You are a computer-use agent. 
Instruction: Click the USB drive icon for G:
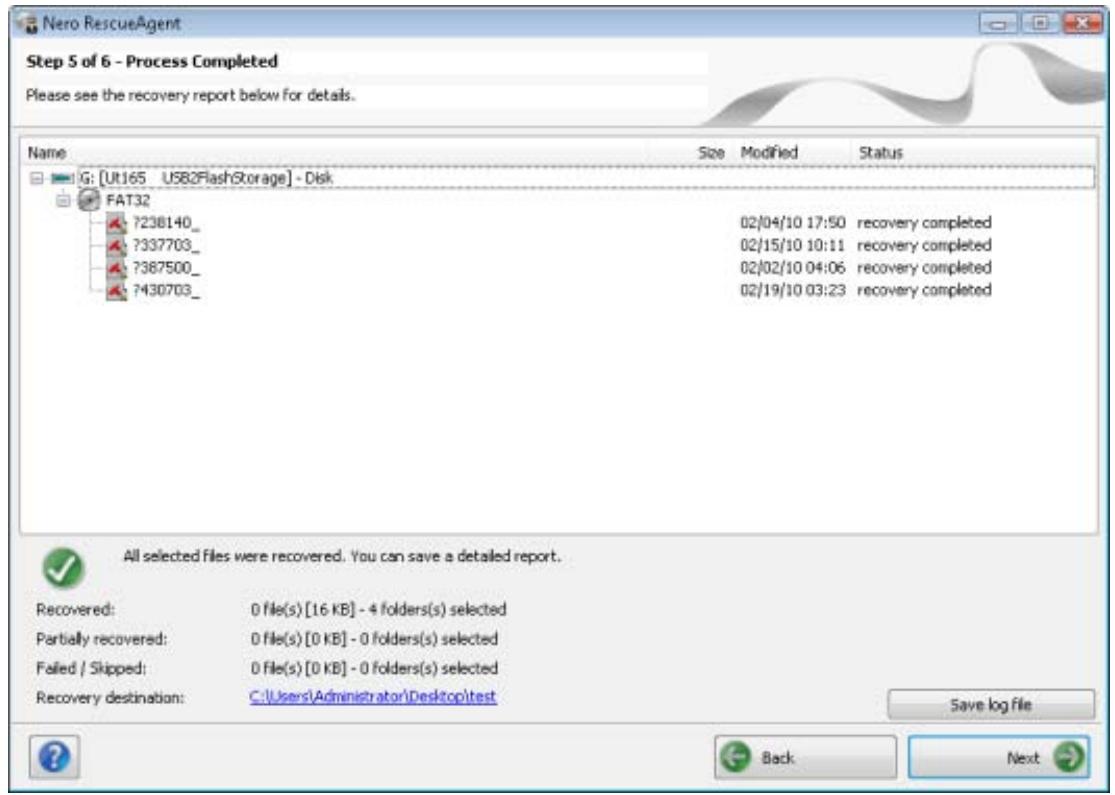[x=62, y=178]
